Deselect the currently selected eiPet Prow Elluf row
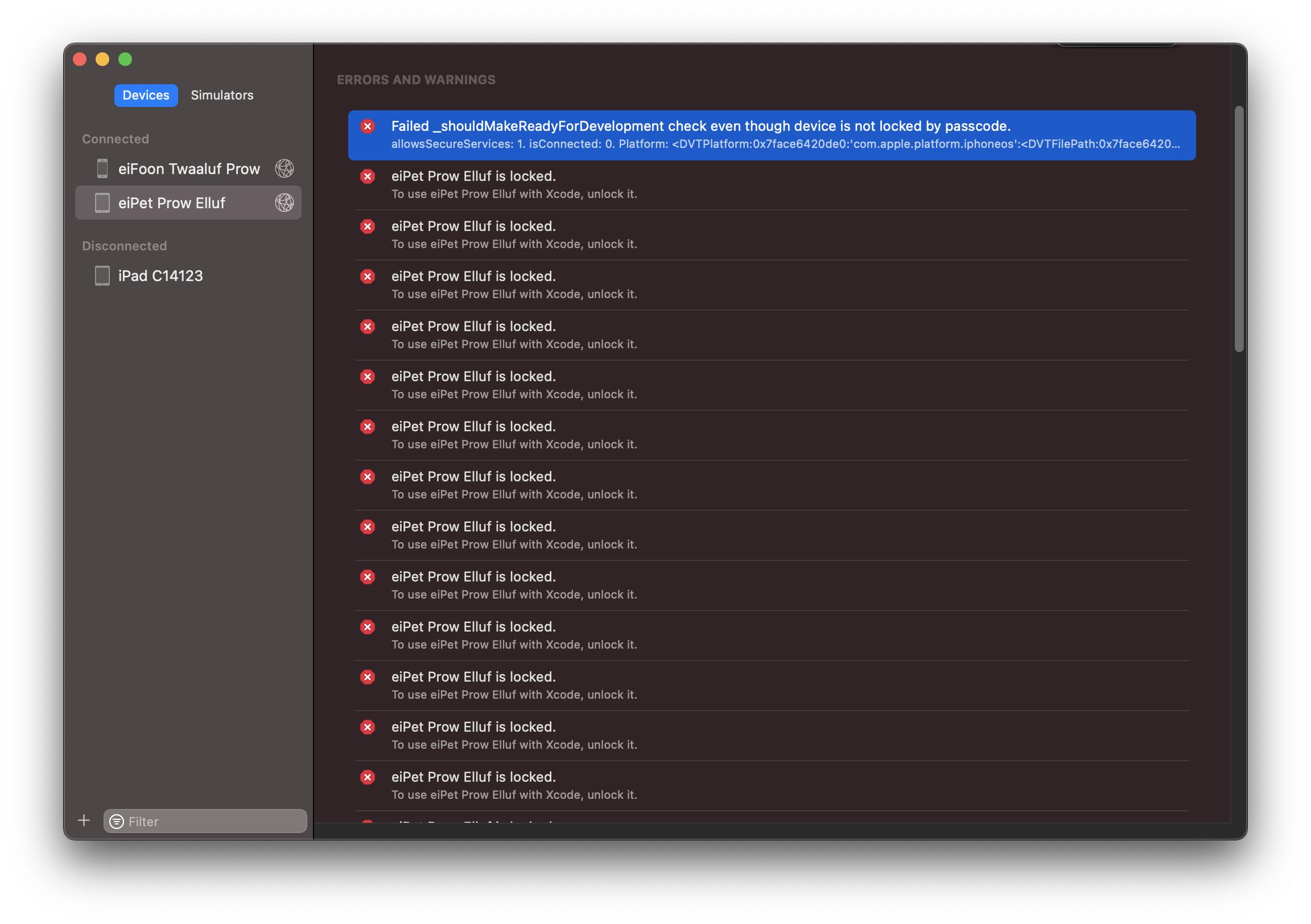Viewport: 1311px width, 924px height. click(171, 202)
